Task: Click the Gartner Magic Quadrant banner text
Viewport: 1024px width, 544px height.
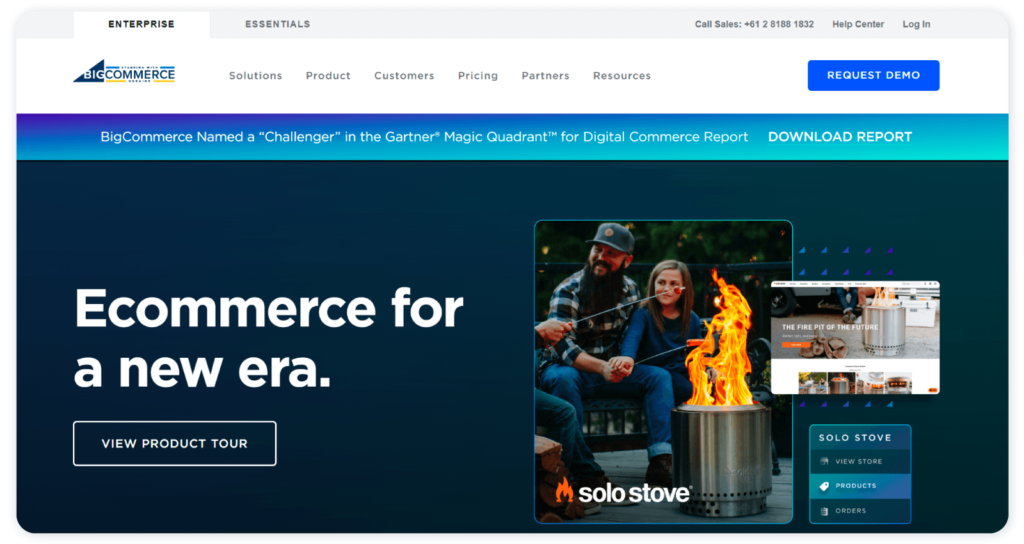Action: (x=424, y=137)
